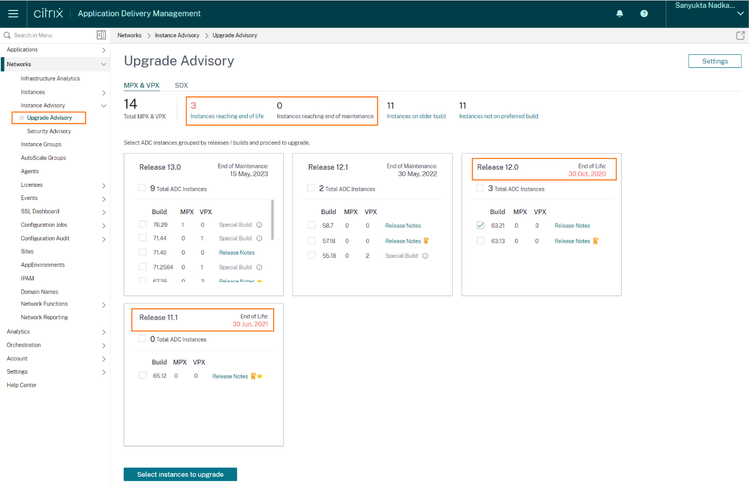750x491 pixels.
Task: Check the build 71.44 checkbox
Action: pos(143,238)
